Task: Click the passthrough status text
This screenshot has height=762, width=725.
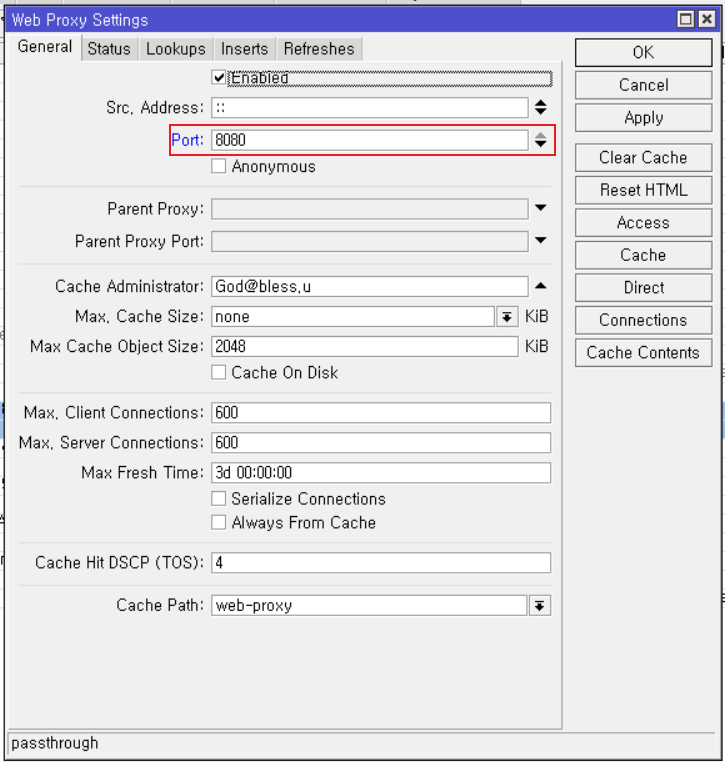Action: point(54,743)
